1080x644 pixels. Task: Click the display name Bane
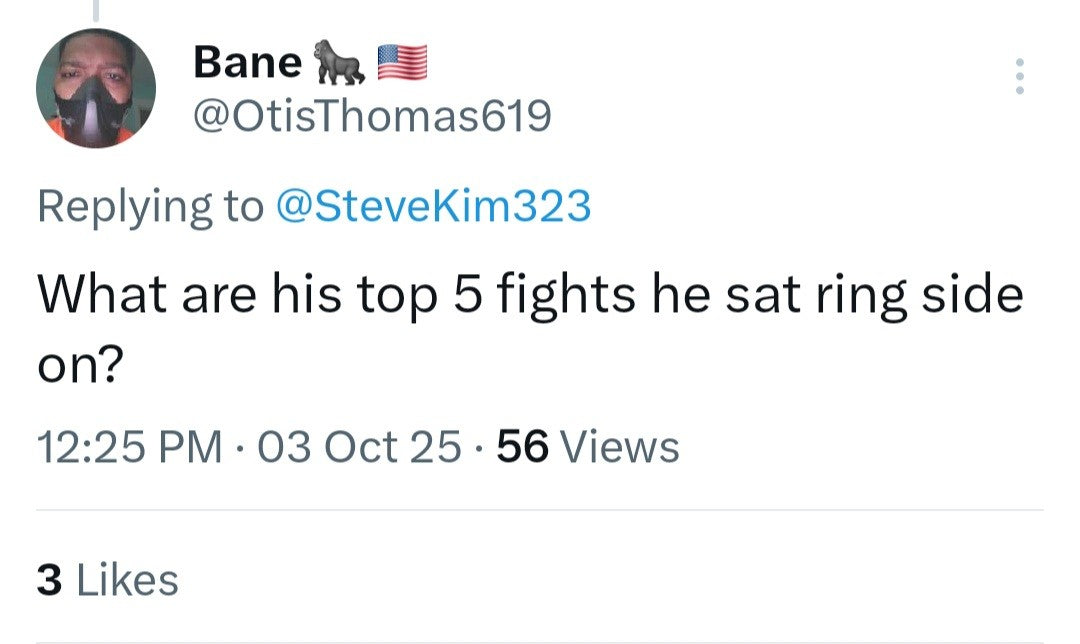pos(247,62)
